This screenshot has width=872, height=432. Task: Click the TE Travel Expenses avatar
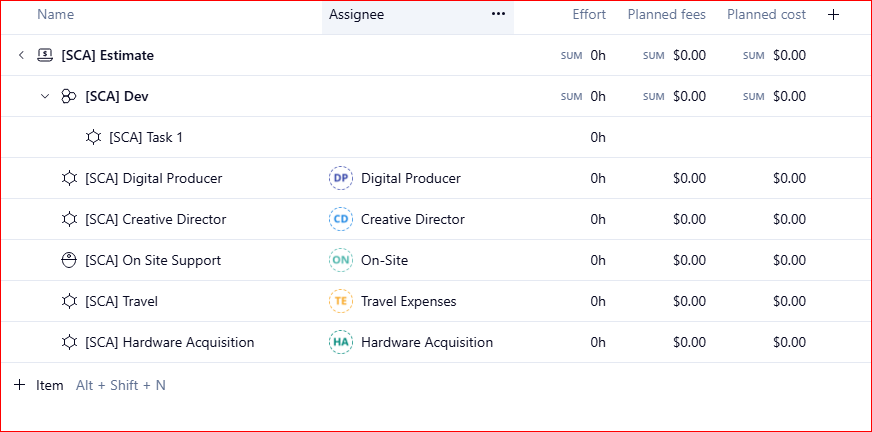341,301
